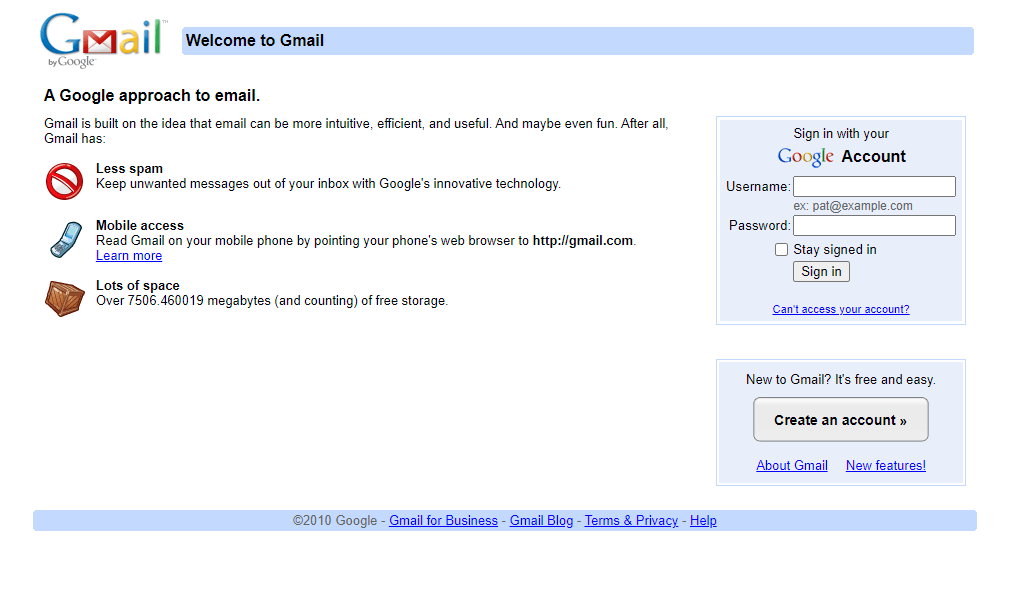Click 'New to Gmail? It's free and easy.' text
The height and width of the screenshot is (600, 1010).
click(x=841, y=380)
